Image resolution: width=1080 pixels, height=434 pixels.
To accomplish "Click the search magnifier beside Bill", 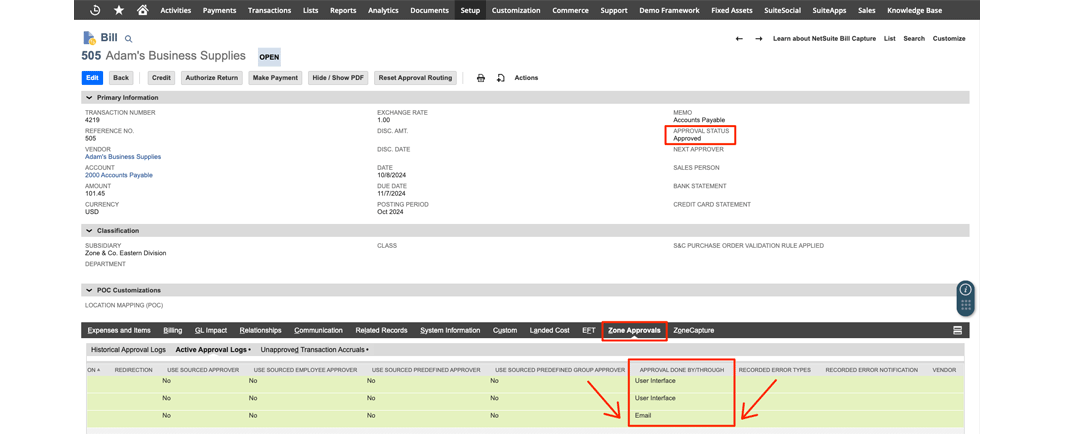I will (128, 39).
